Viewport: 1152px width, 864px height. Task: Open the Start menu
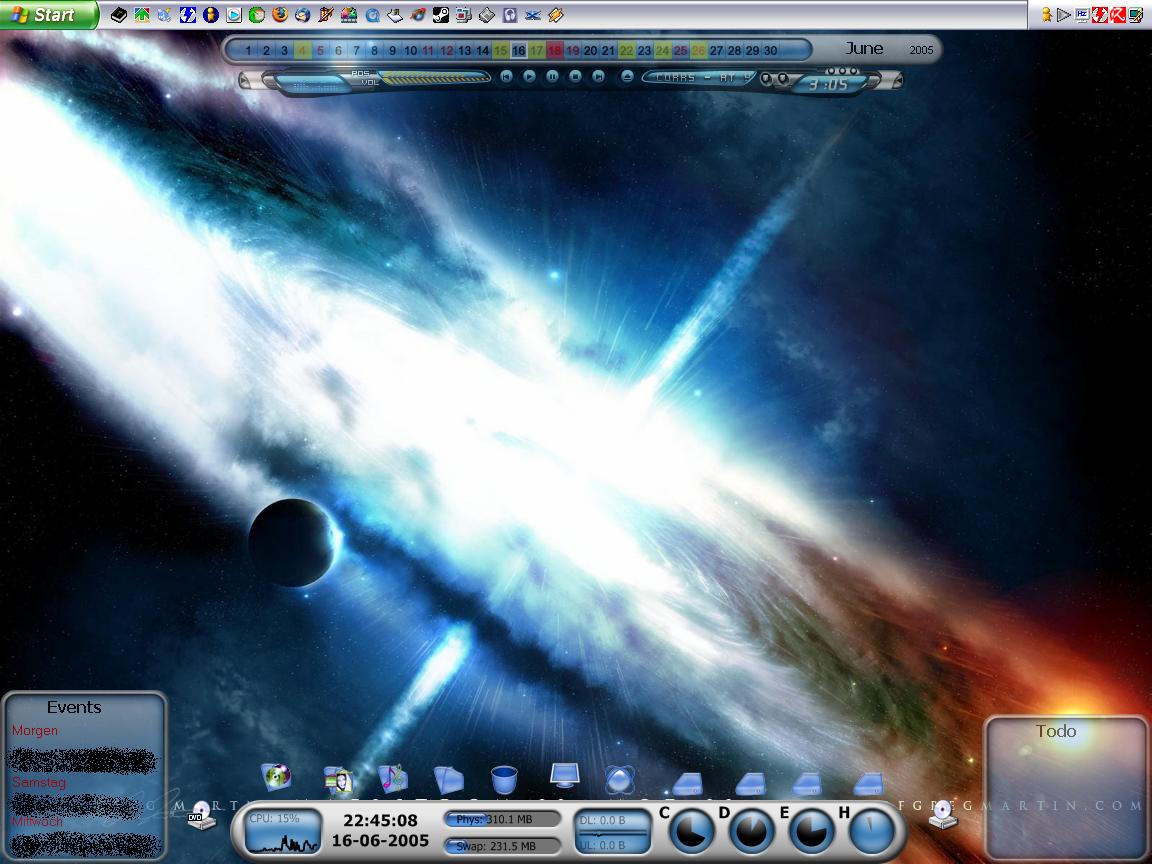click(48, 15)
